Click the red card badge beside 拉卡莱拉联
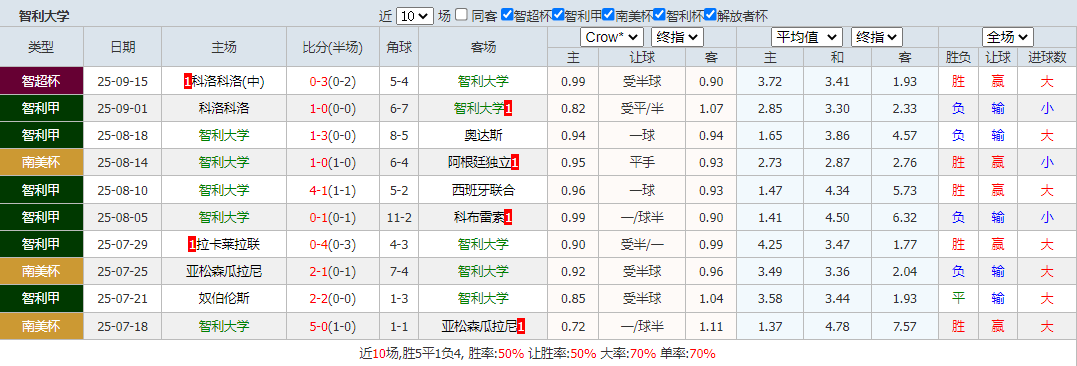The width and height of the screenshot is (1077, 366). click(x=191, y=244)
